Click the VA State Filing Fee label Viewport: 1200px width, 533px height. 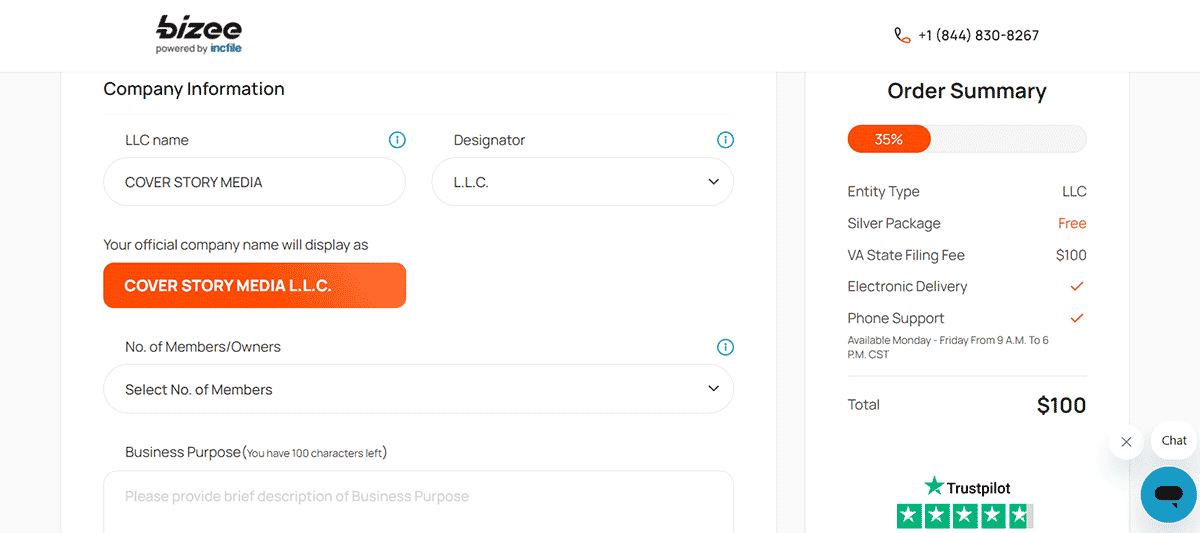pos(906,255)
